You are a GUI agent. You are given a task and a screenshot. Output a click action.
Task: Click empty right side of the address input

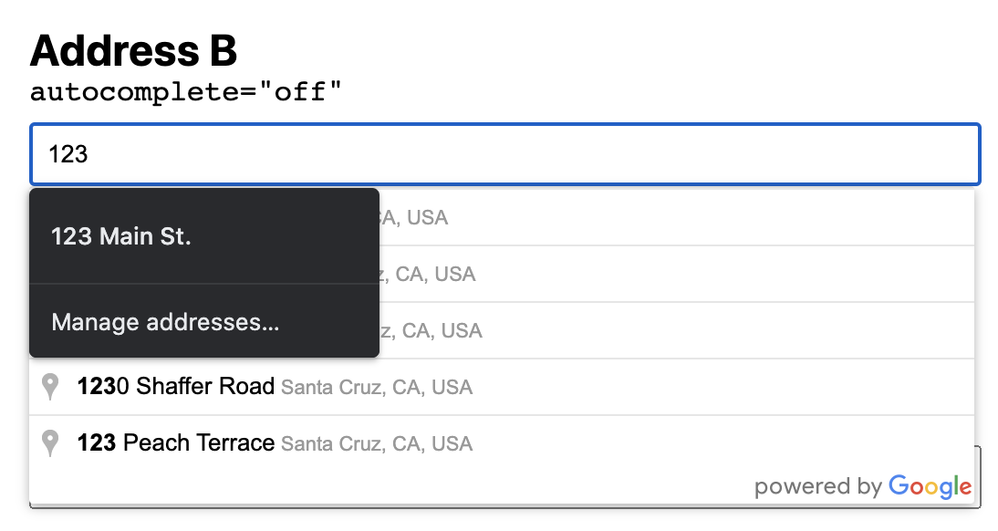pos(800,155)
